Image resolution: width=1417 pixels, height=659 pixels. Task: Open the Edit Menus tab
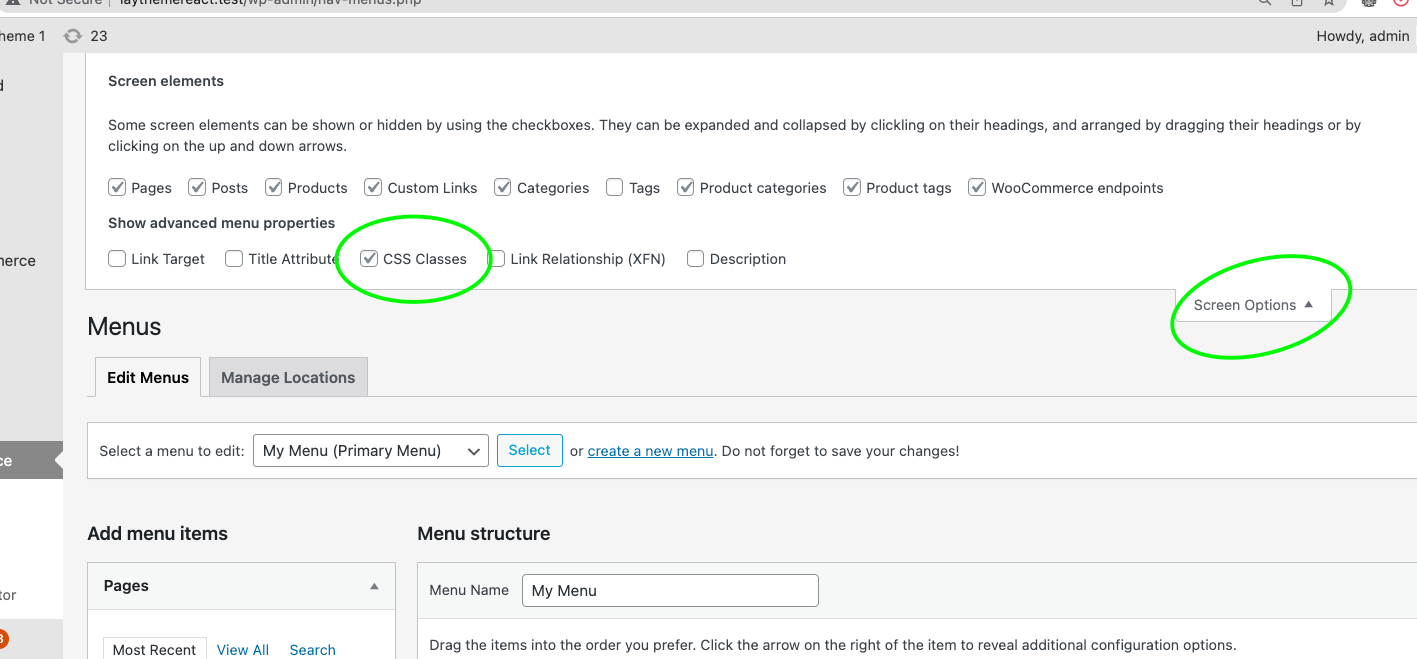pos(148,378)
